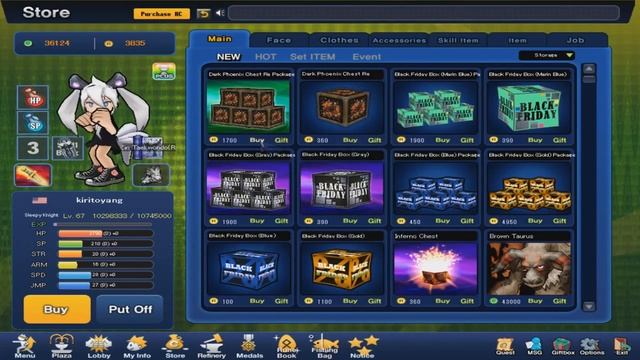Screen dimensions: 640x360
Task: Click the Store money bag icon
Action: 175,346
